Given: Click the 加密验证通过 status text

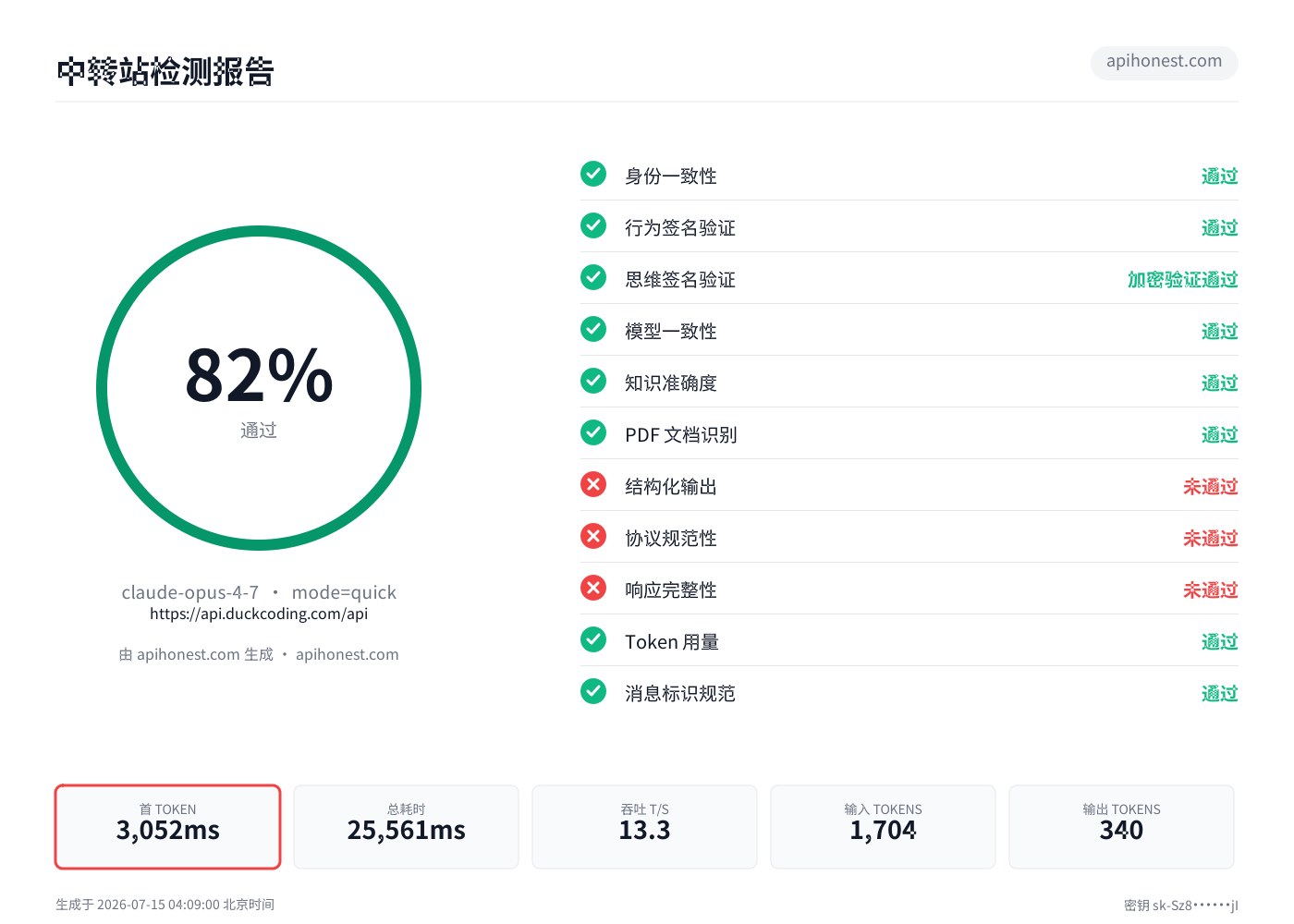Looking at the screenshot, I should coord(1182,279).
